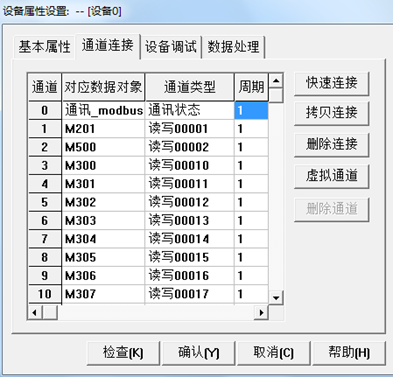Click the 虚拟通道 button

(x=332, y=176)
